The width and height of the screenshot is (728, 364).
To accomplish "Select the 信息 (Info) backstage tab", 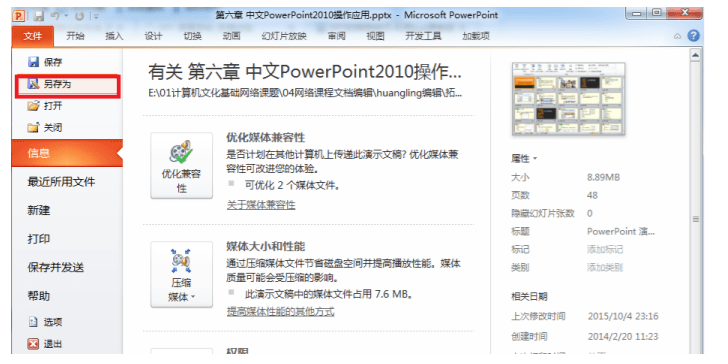I will point(67,153).
